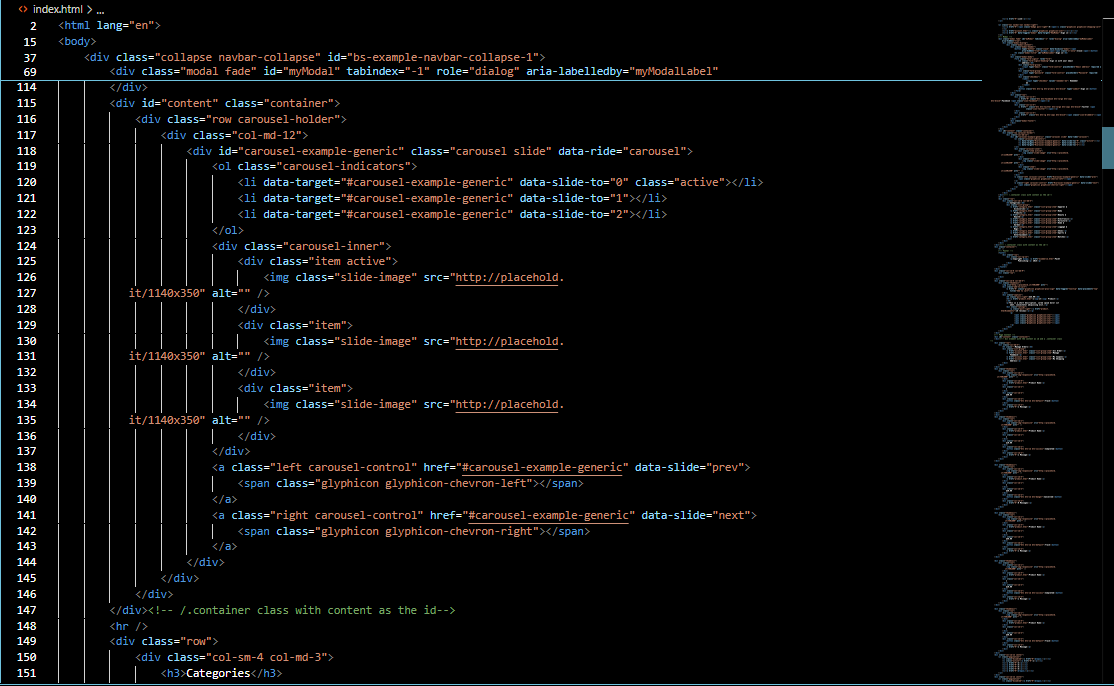
Task: Open the placehold link on line 126
Action: (x=509, y=277)
